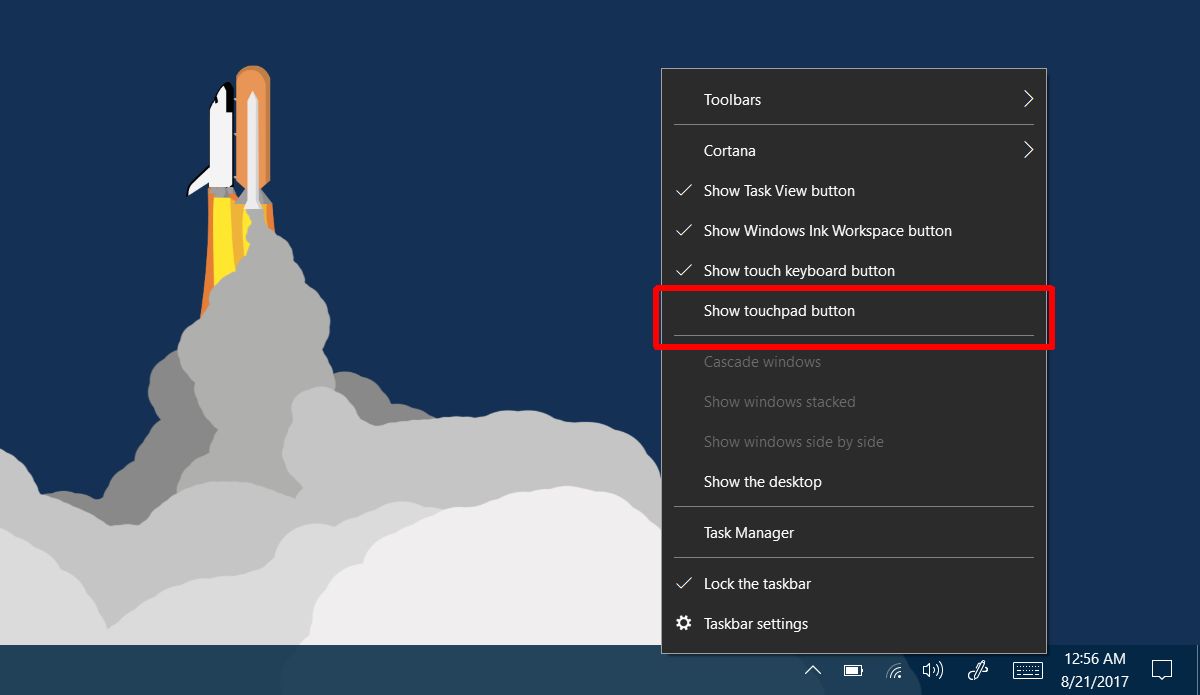Expand the Cortana submenu
Screen dimensions: 1200x695
854,151
